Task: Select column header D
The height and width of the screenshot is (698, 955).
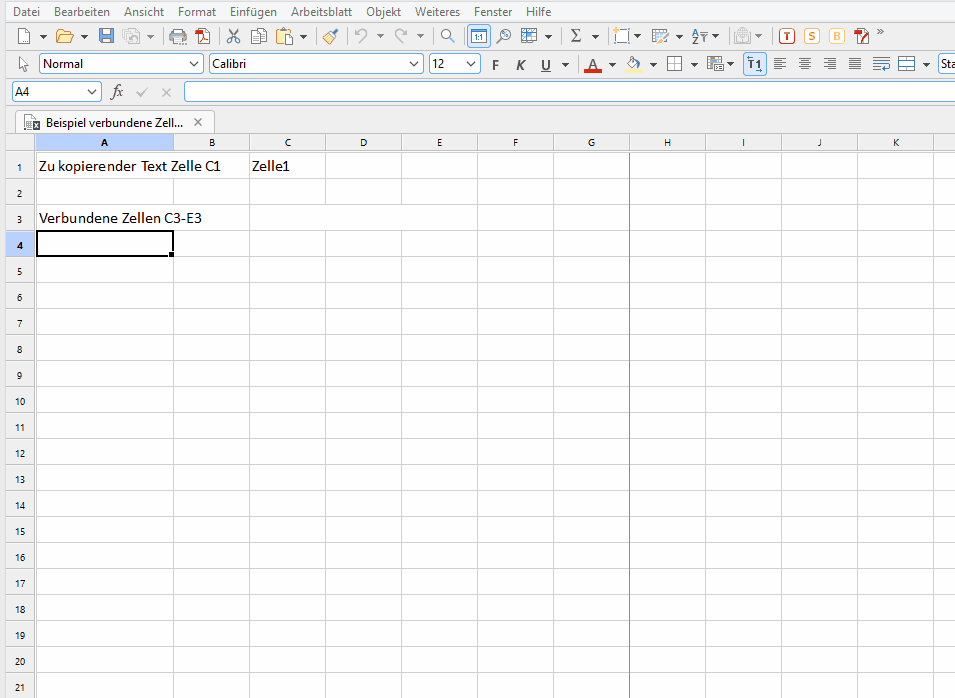Action: coord(363,143)
